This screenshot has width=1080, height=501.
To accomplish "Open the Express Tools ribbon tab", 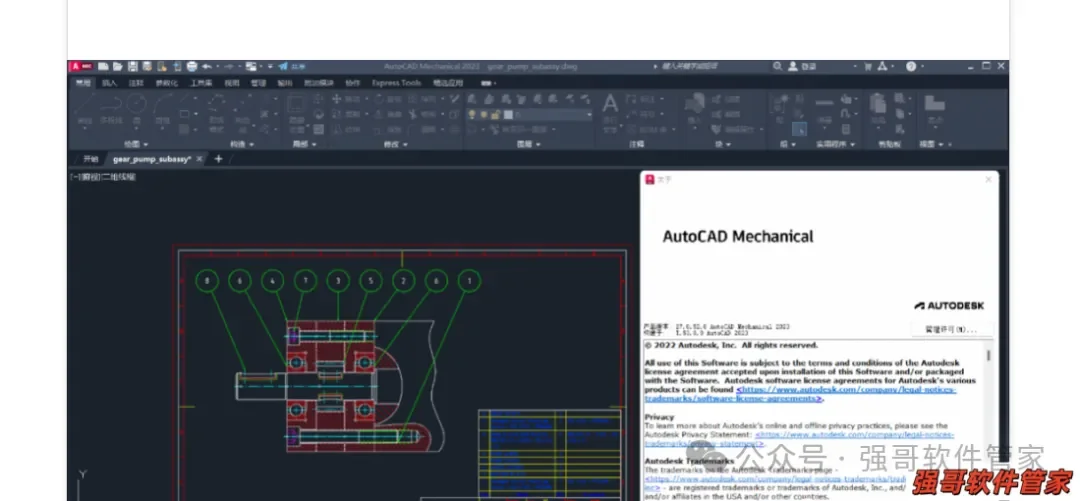I will point(396,83).
